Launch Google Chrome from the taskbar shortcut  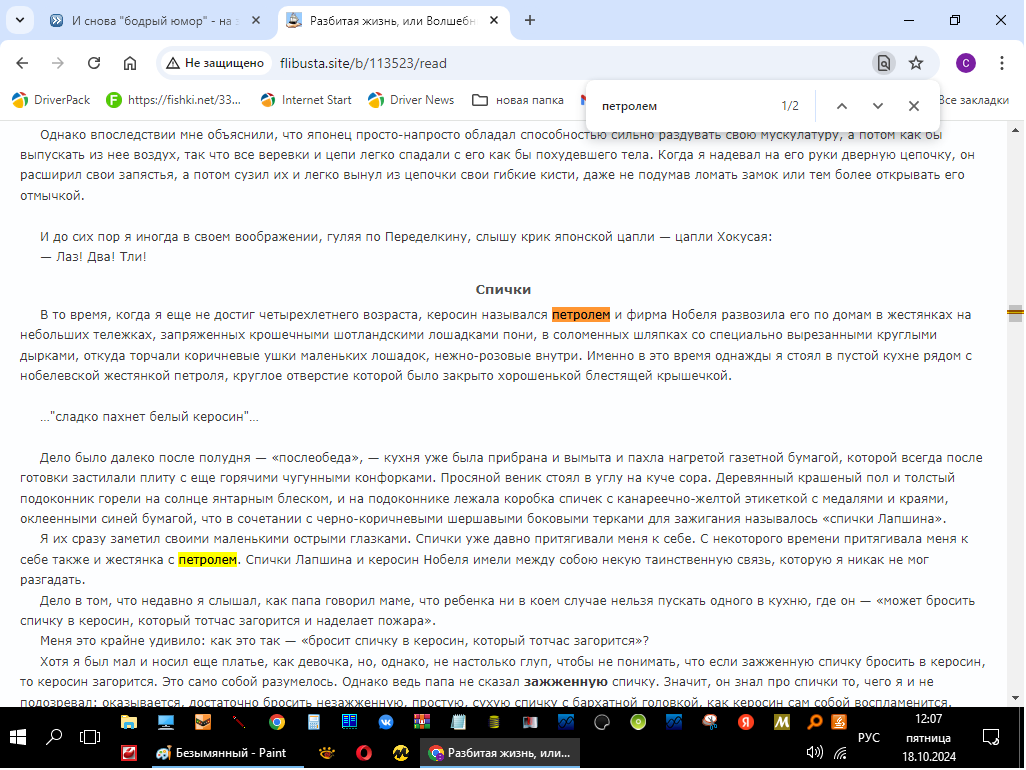pos(277,722)
